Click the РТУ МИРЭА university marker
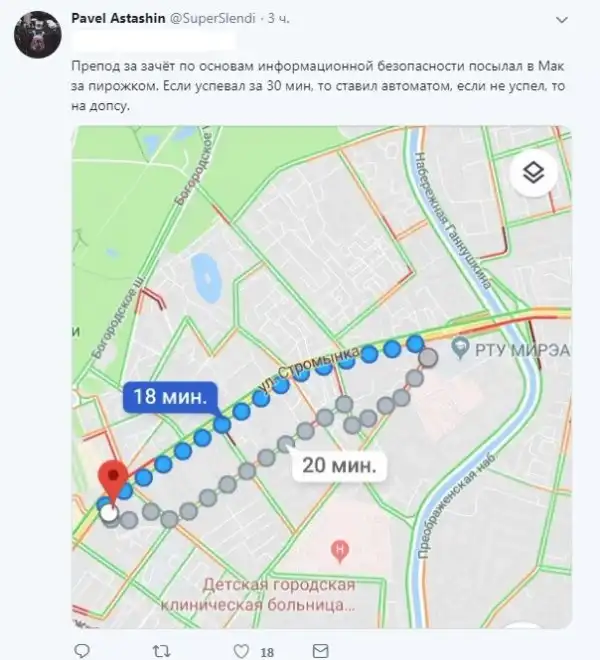Image resolution: width=600 pixels, height=660 pixels. click(x=460, y=349)
